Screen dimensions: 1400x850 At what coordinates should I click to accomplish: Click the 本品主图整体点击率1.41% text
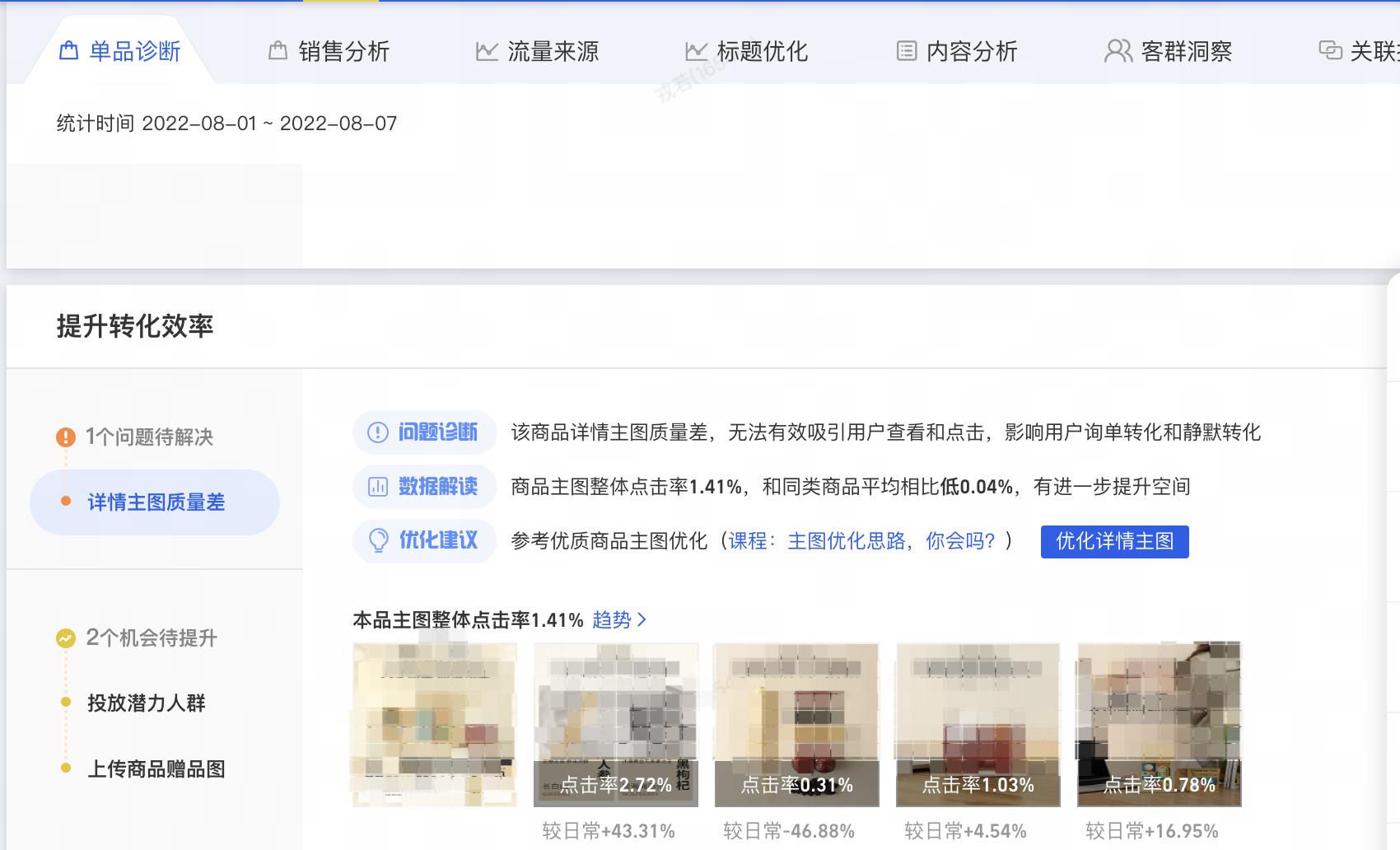(x=468, y=619)
